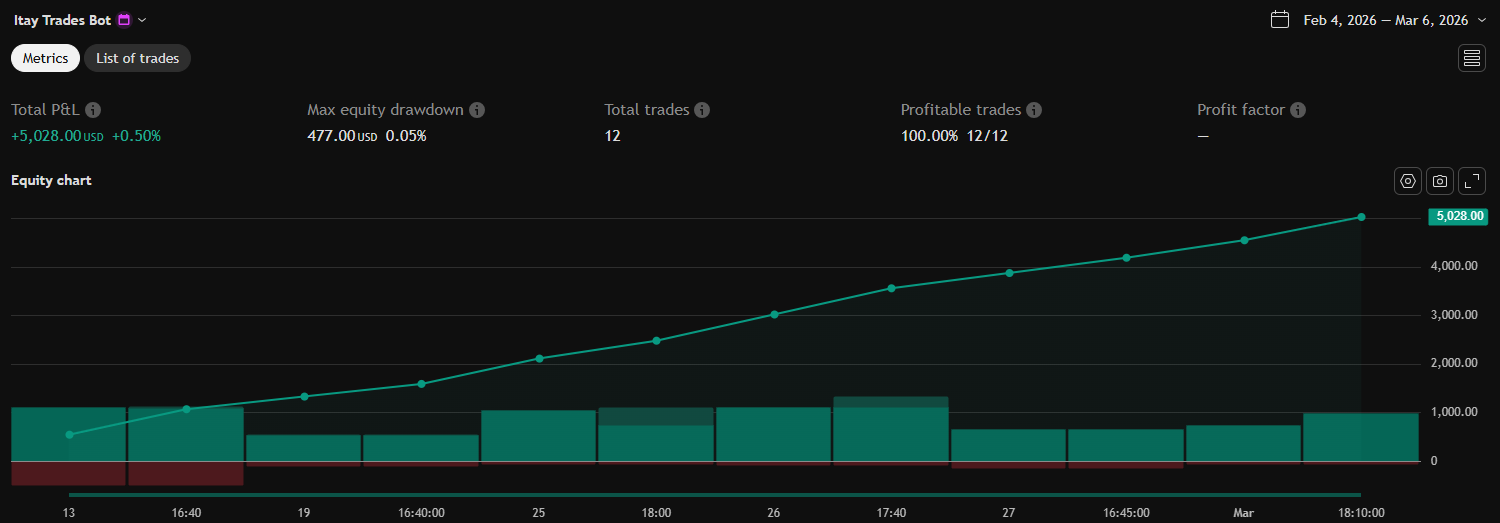Select the equity point above label 25
This screenshot has width=1500, height=523.
tap(539, 358)
